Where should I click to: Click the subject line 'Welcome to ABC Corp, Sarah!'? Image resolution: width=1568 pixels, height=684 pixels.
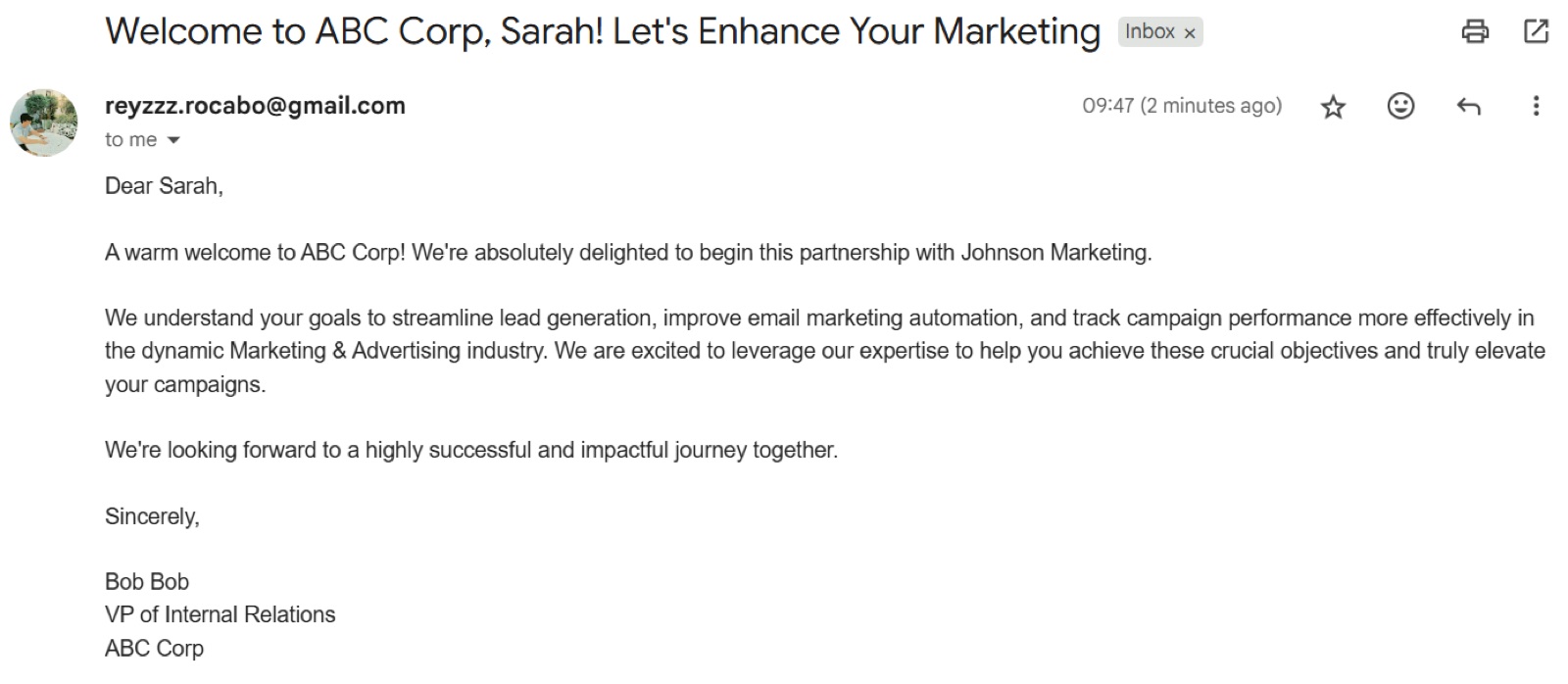[354, 31]
